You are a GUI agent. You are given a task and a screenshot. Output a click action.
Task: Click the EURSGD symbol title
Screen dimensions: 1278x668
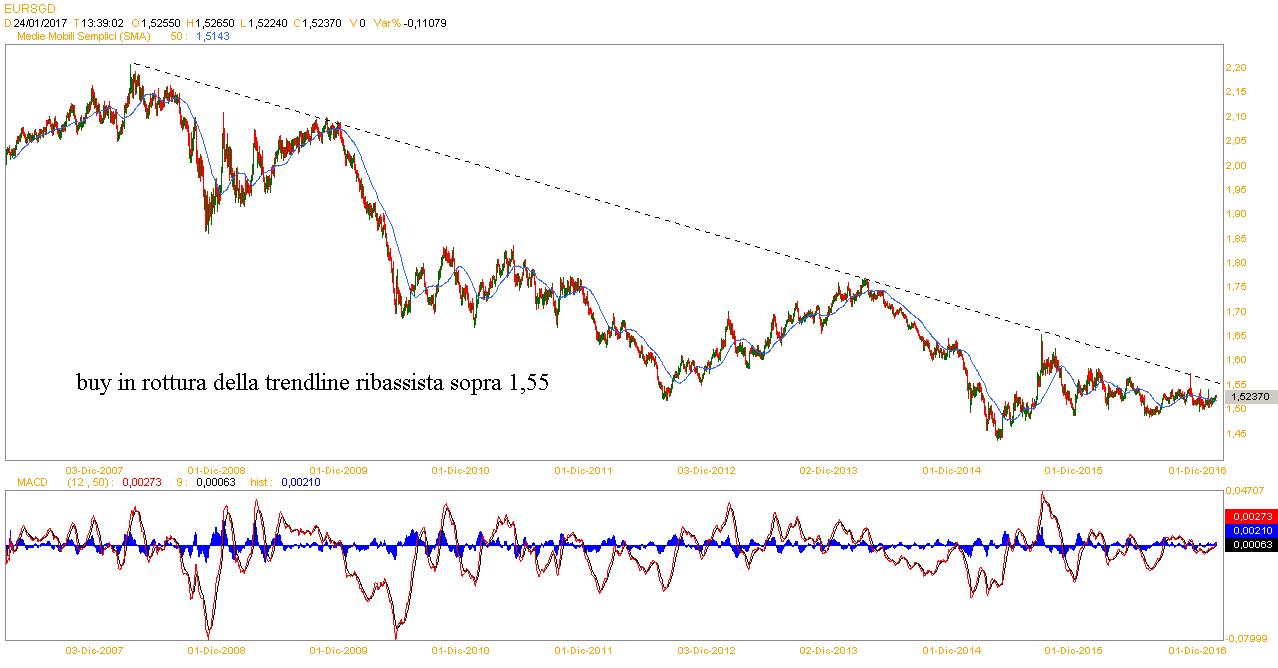pos(28,7)
